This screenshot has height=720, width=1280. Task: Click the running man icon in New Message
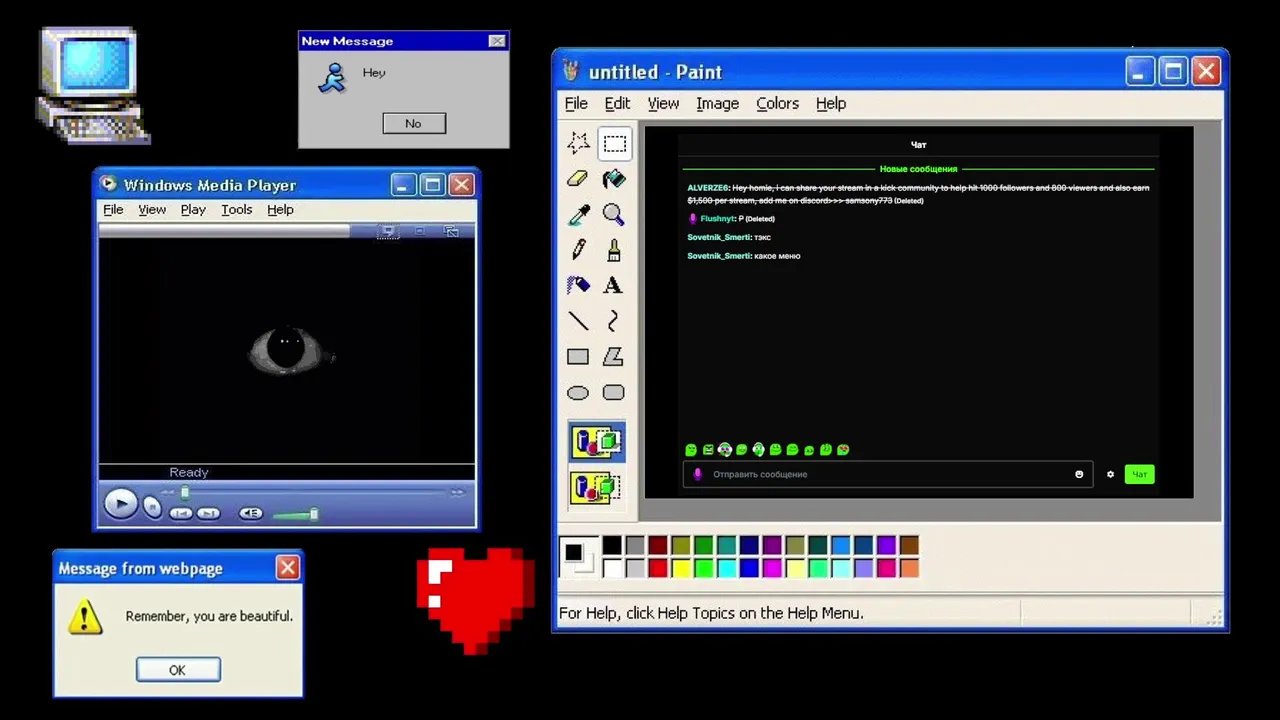pyautogui.click(x=332, y=77)
